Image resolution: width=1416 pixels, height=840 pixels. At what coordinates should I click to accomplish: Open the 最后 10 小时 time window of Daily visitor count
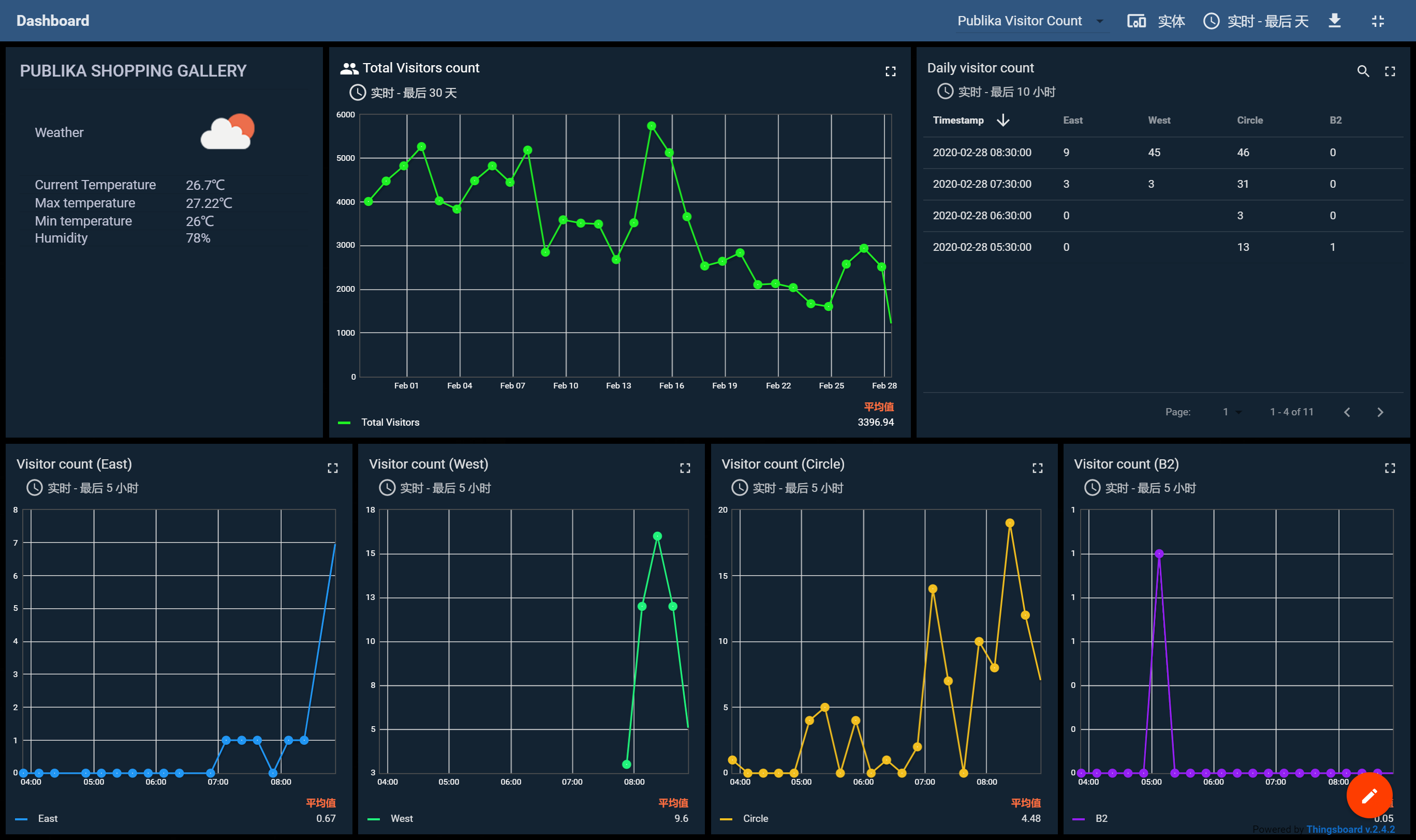(x=1007, y=92)
